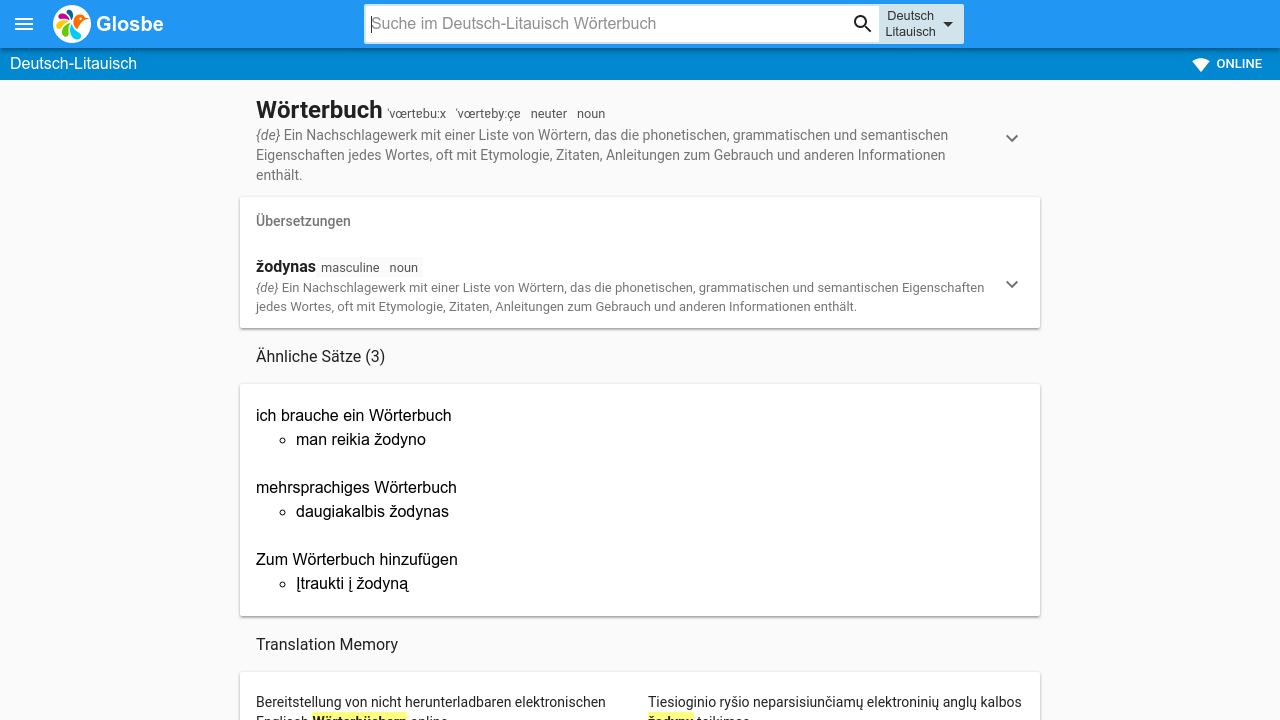Viewport: 1280px width, 720px height.
Task: Click the 'noun' tag next to žodynas
Action: (404, 268)
